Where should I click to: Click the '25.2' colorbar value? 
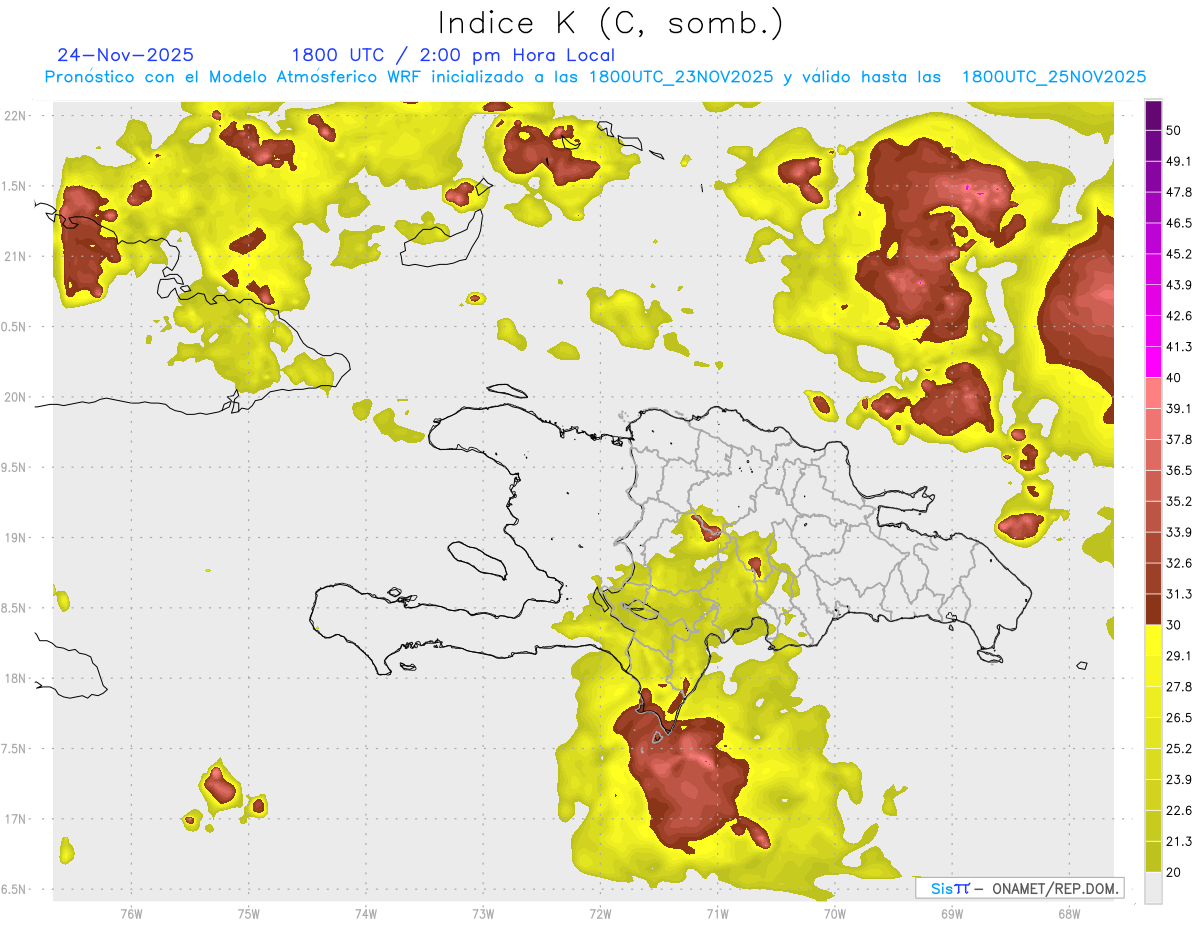coord(1179,748)
